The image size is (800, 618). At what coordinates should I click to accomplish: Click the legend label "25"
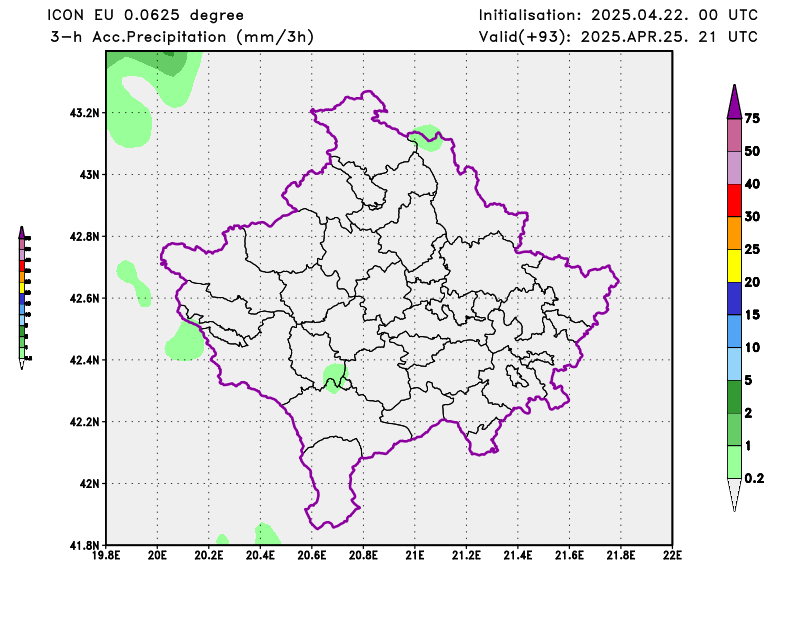coord(752,249)
